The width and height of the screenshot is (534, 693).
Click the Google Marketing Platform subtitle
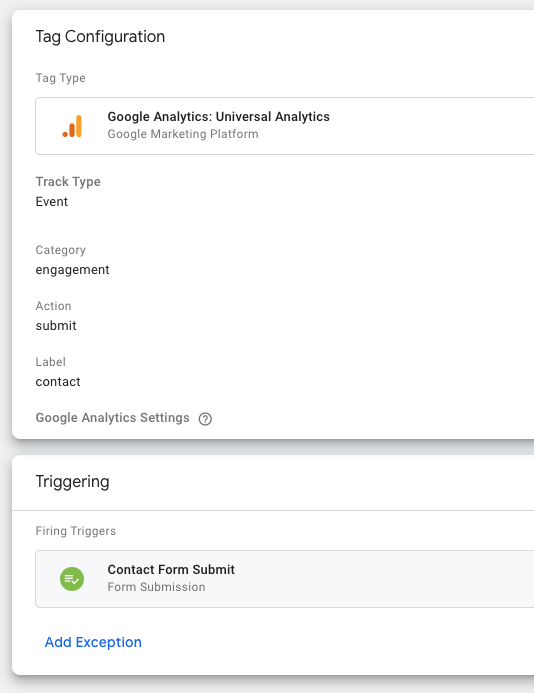click(183, 134)
